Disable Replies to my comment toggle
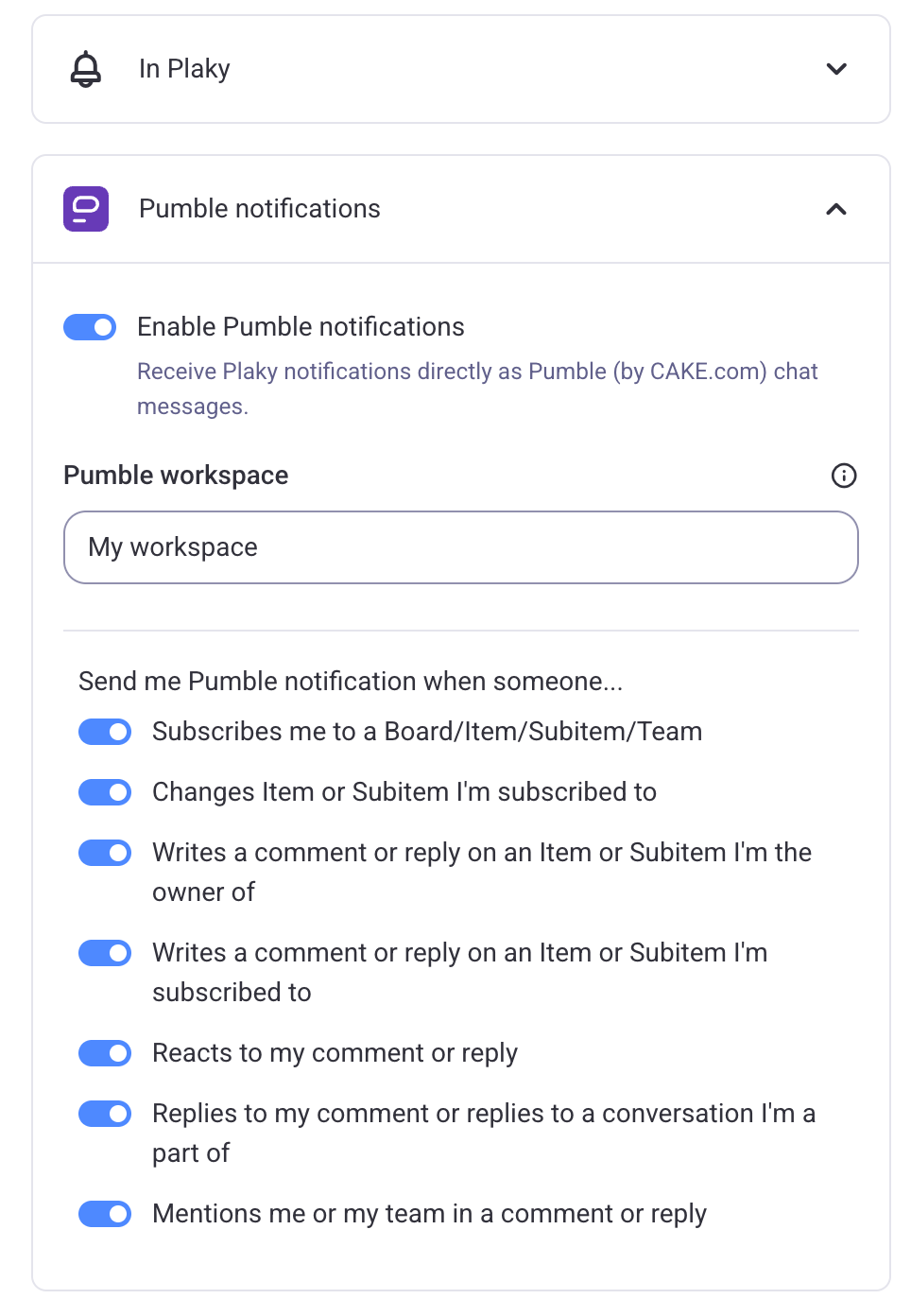 105,1114
